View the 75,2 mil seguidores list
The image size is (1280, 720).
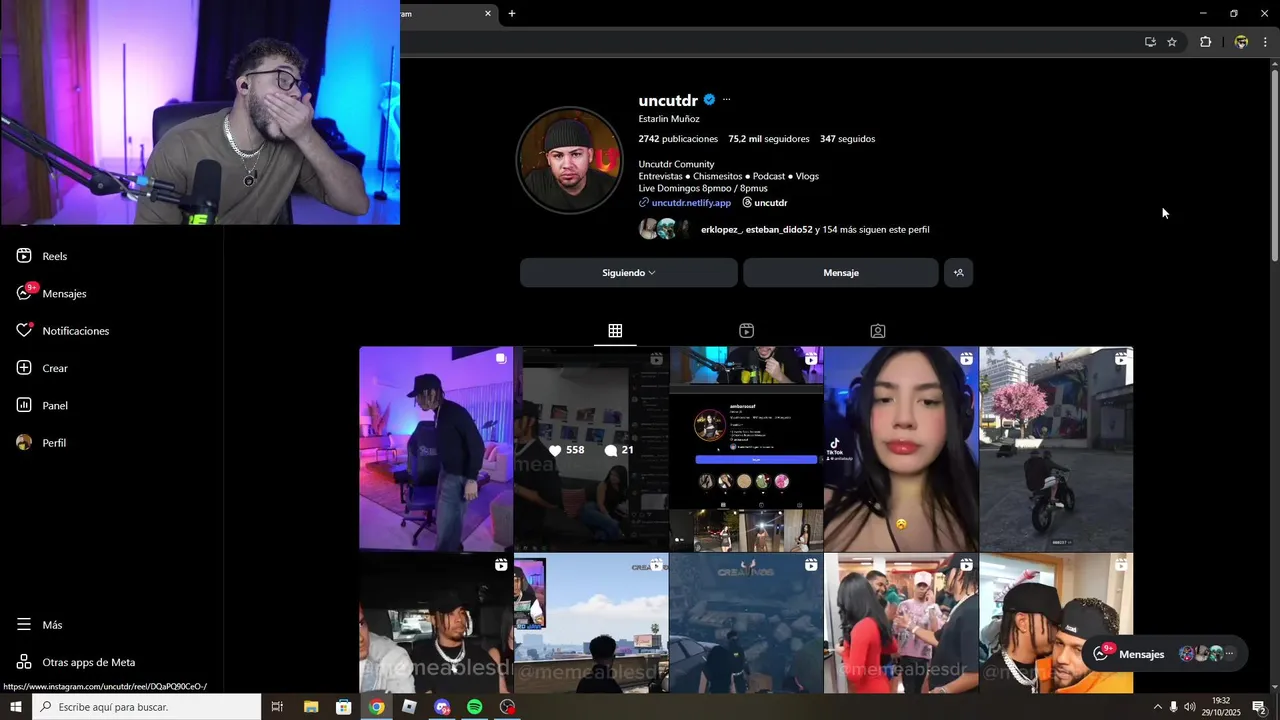pyautogui.click(x=769, y=139)
